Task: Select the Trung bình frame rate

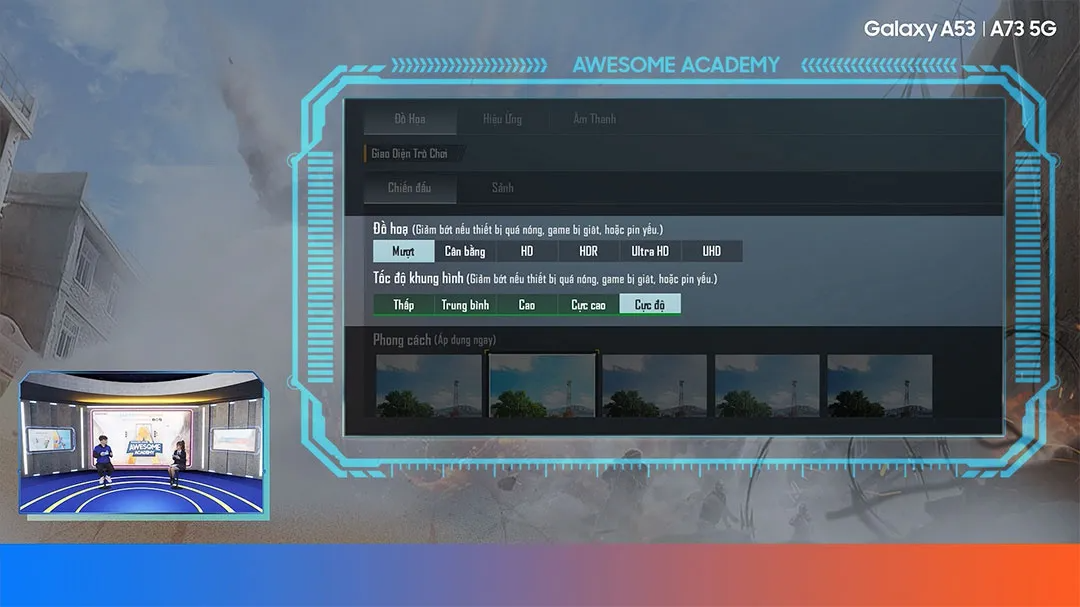Action: click(x=464, y=305)
